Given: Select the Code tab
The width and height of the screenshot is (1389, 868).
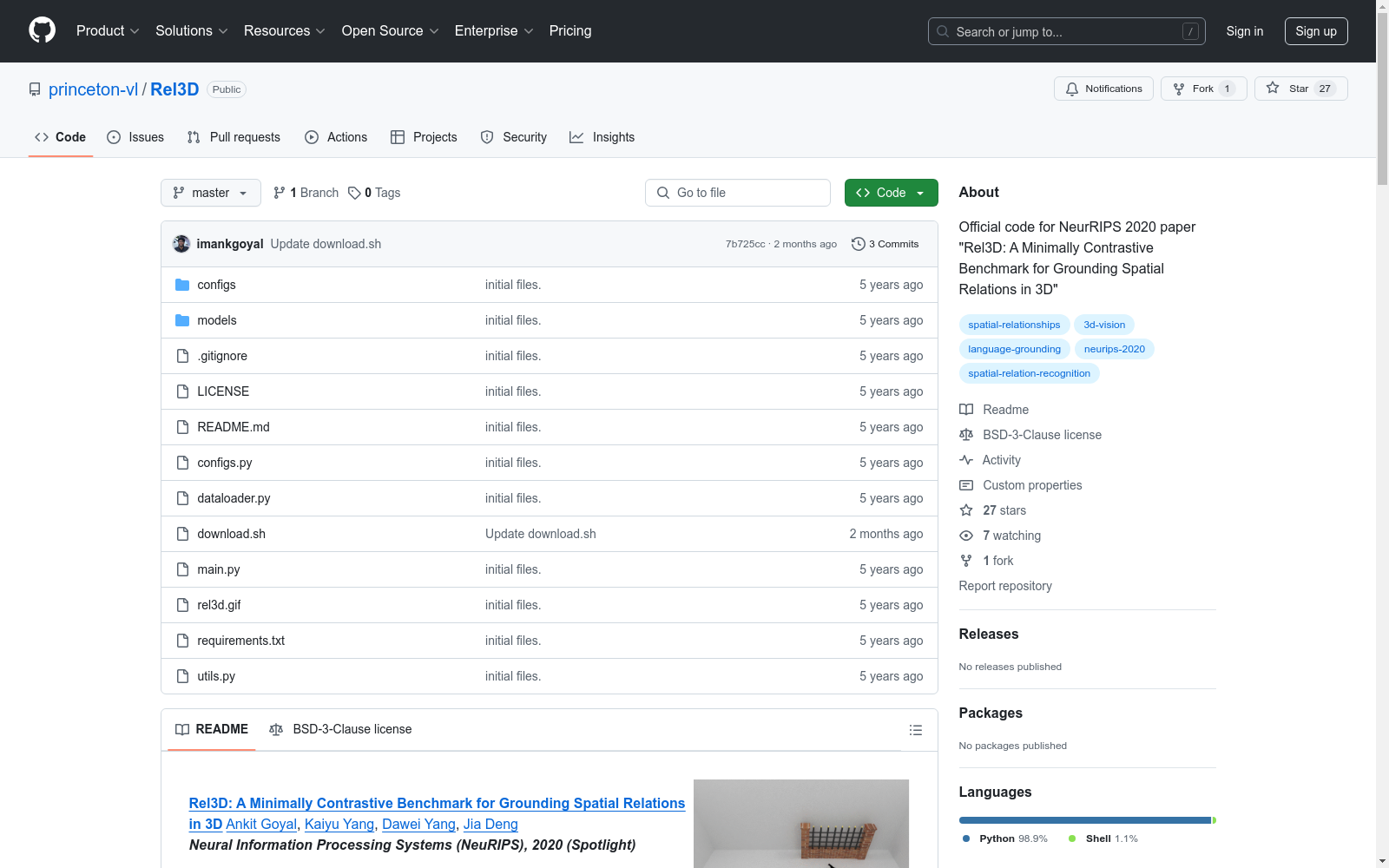Looking at the screenshot, I should [x=61, y=137].
